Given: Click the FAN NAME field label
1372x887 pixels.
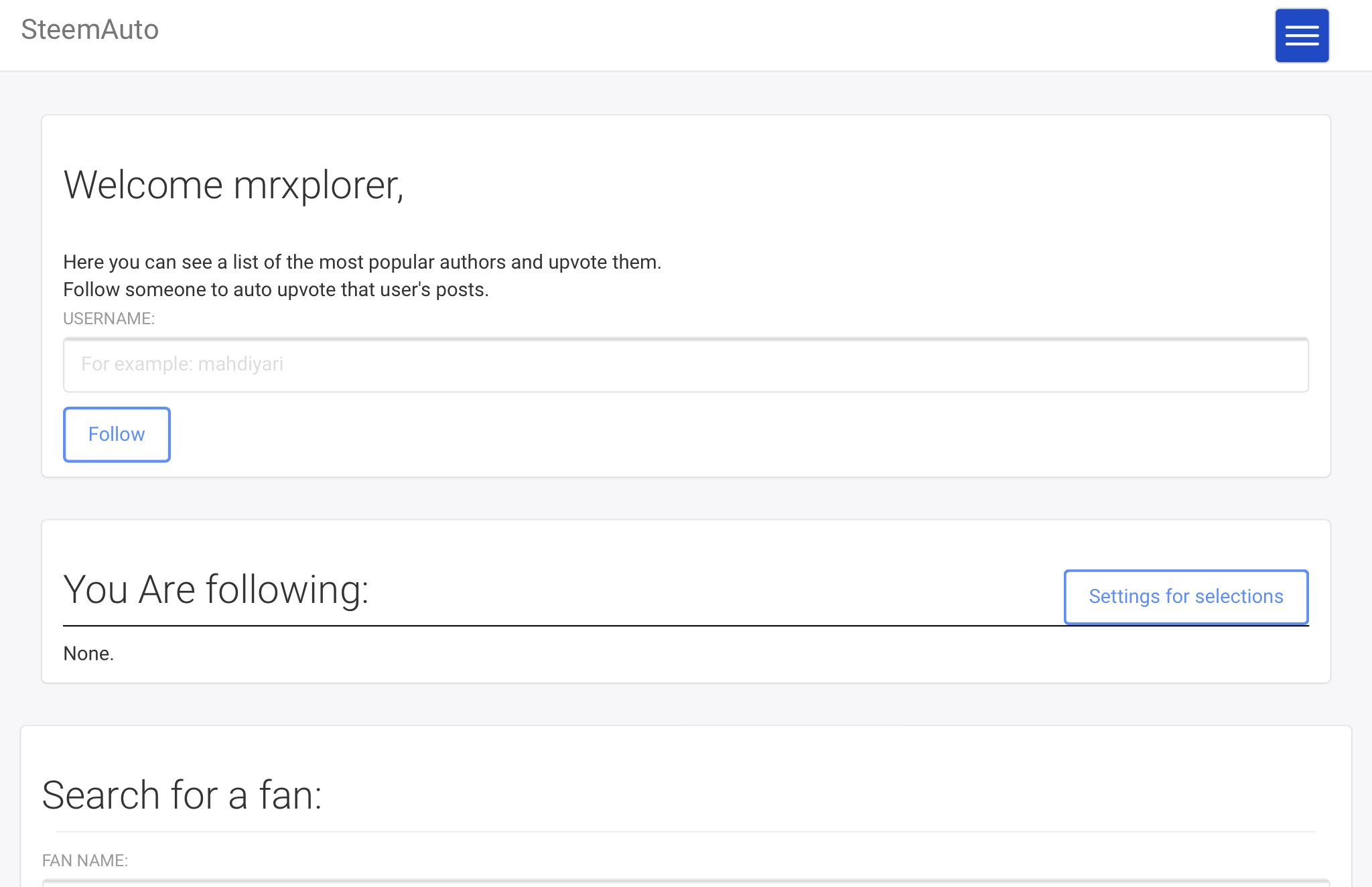Looking at the screenshot, I should coord(84,860).
